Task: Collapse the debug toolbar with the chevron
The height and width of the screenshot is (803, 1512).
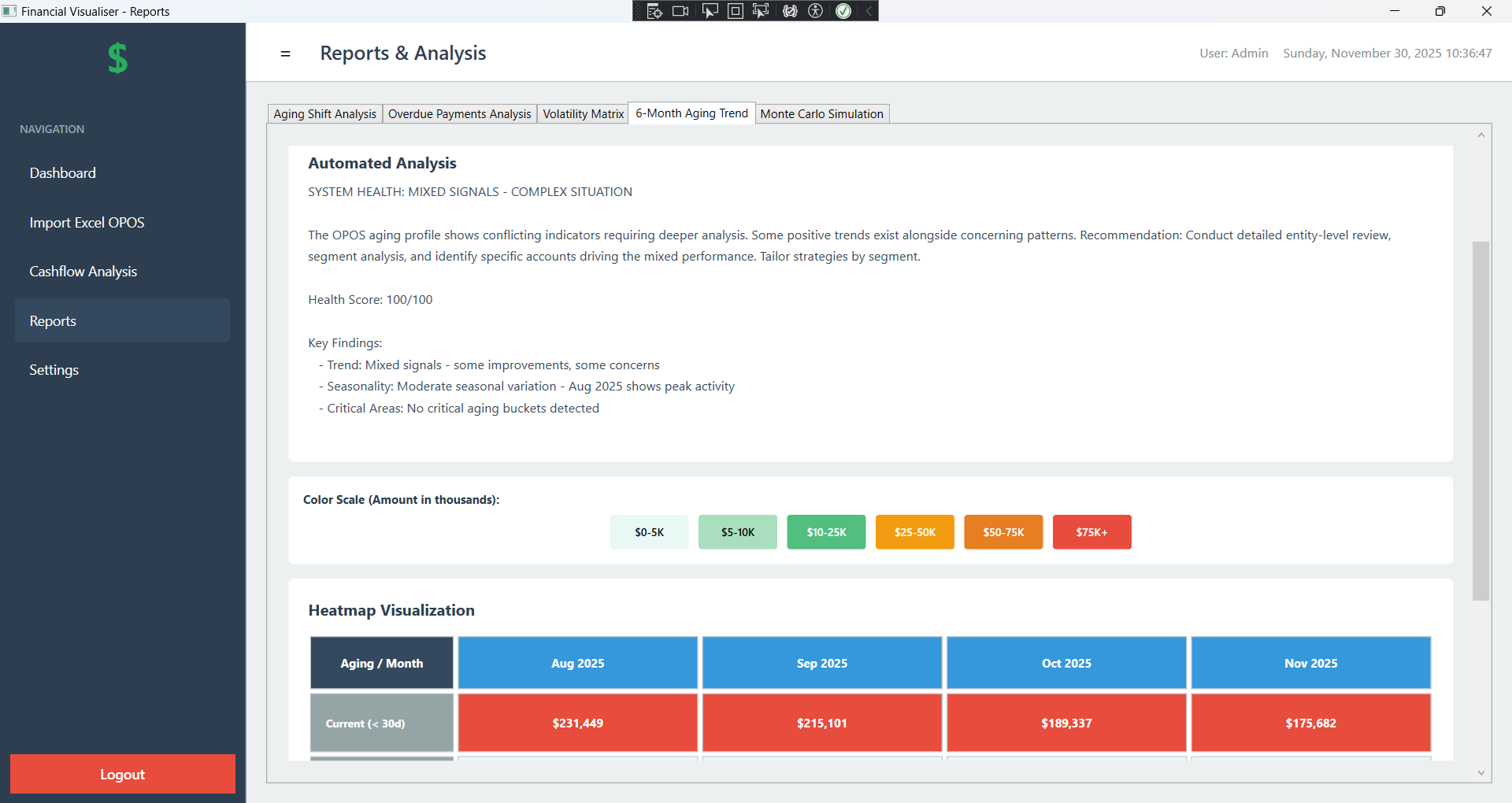Action: 869,11
